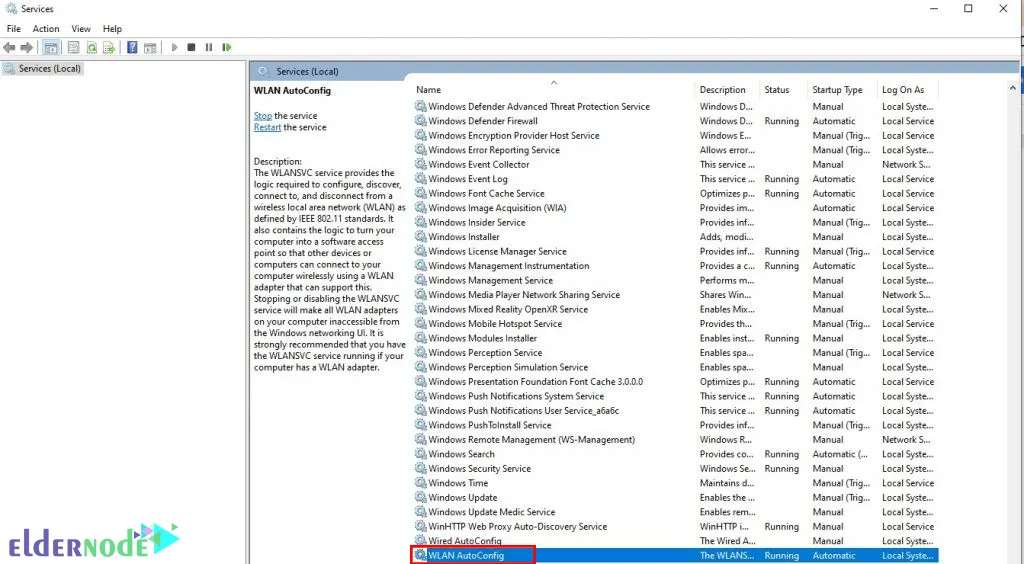Toggle the Show/Hide Action Pane icon
The height and width of the screenshot is (564, 1024).
click(x=150, y=48)
